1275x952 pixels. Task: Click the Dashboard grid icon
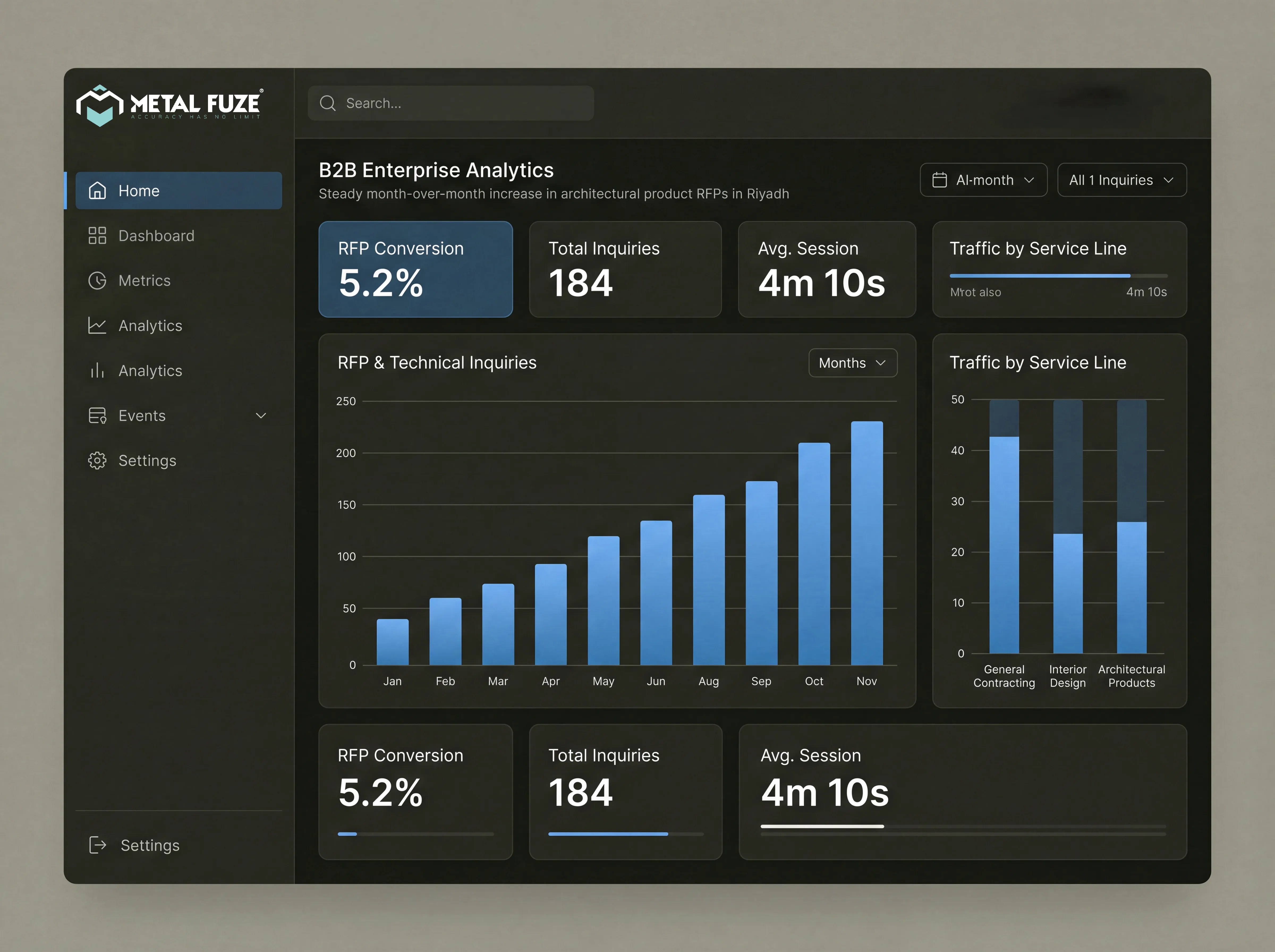pos(97,236)
